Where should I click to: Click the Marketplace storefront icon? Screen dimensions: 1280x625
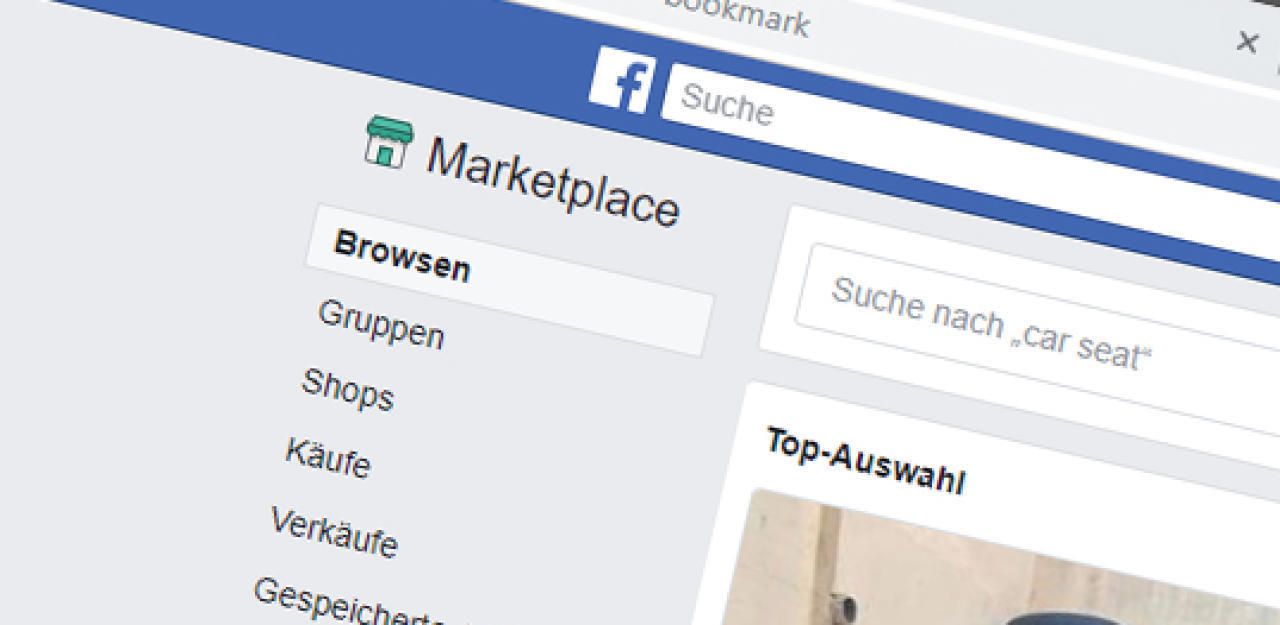[x=388, y=141]
